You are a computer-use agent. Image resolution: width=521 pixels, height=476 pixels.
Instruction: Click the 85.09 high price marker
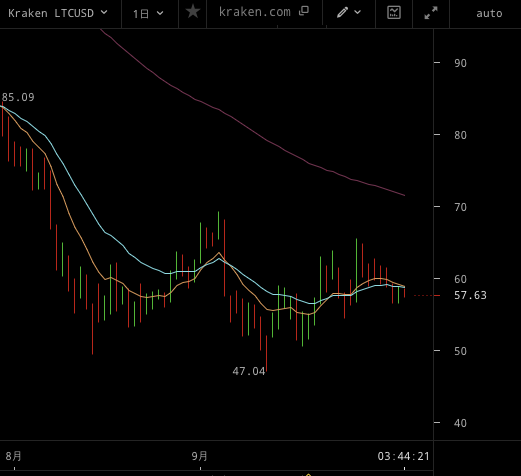point(18,97)
